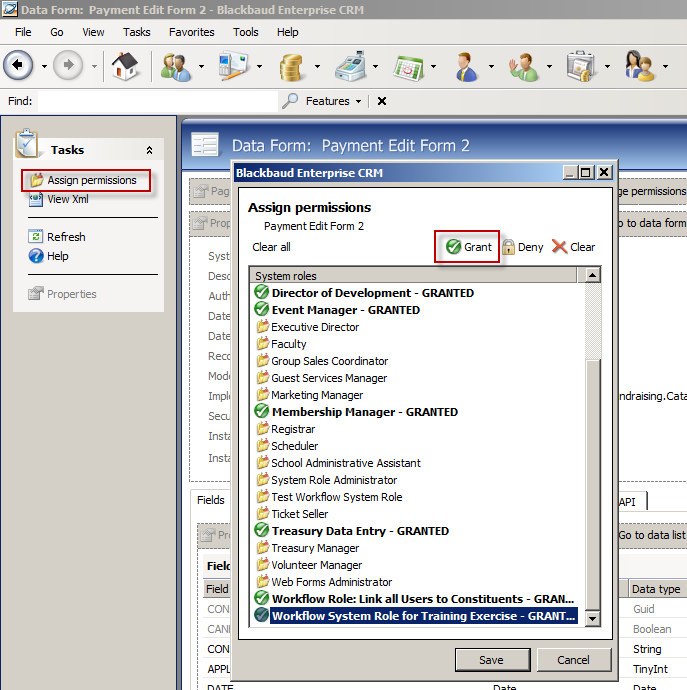Viewport: 687px width, 690px height.
Task: Click the Save button
Action: [x=492, y=660]
